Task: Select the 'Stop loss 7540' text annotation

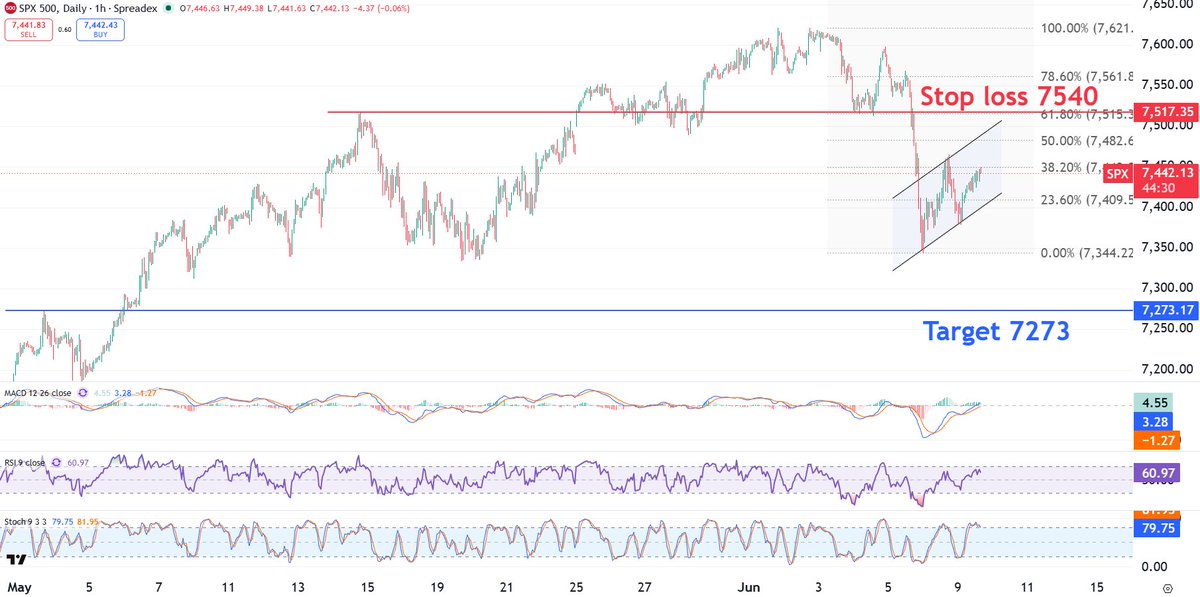Action: (x=1009, y=96)
